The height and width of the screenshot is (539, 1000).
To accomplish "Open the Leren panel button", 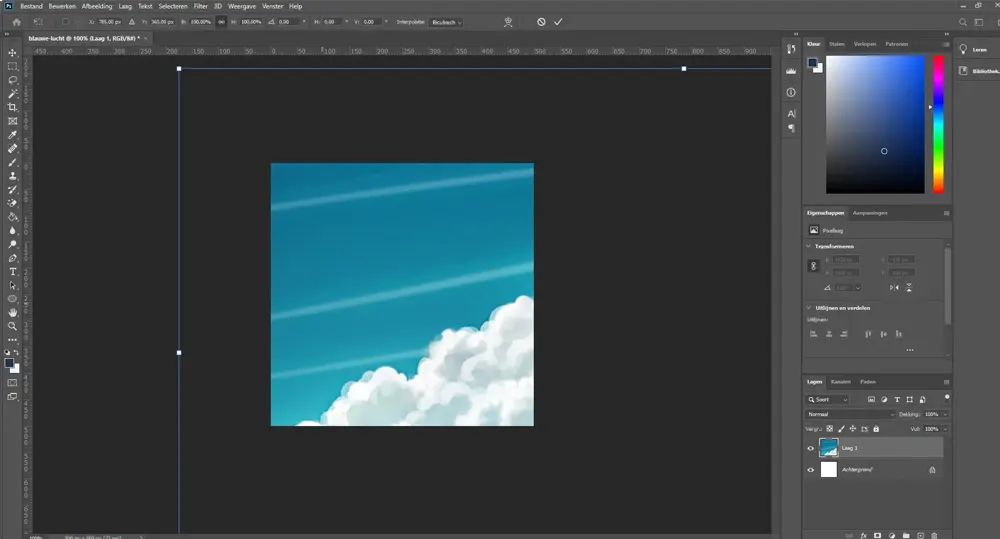I will [x=974, y=50].
